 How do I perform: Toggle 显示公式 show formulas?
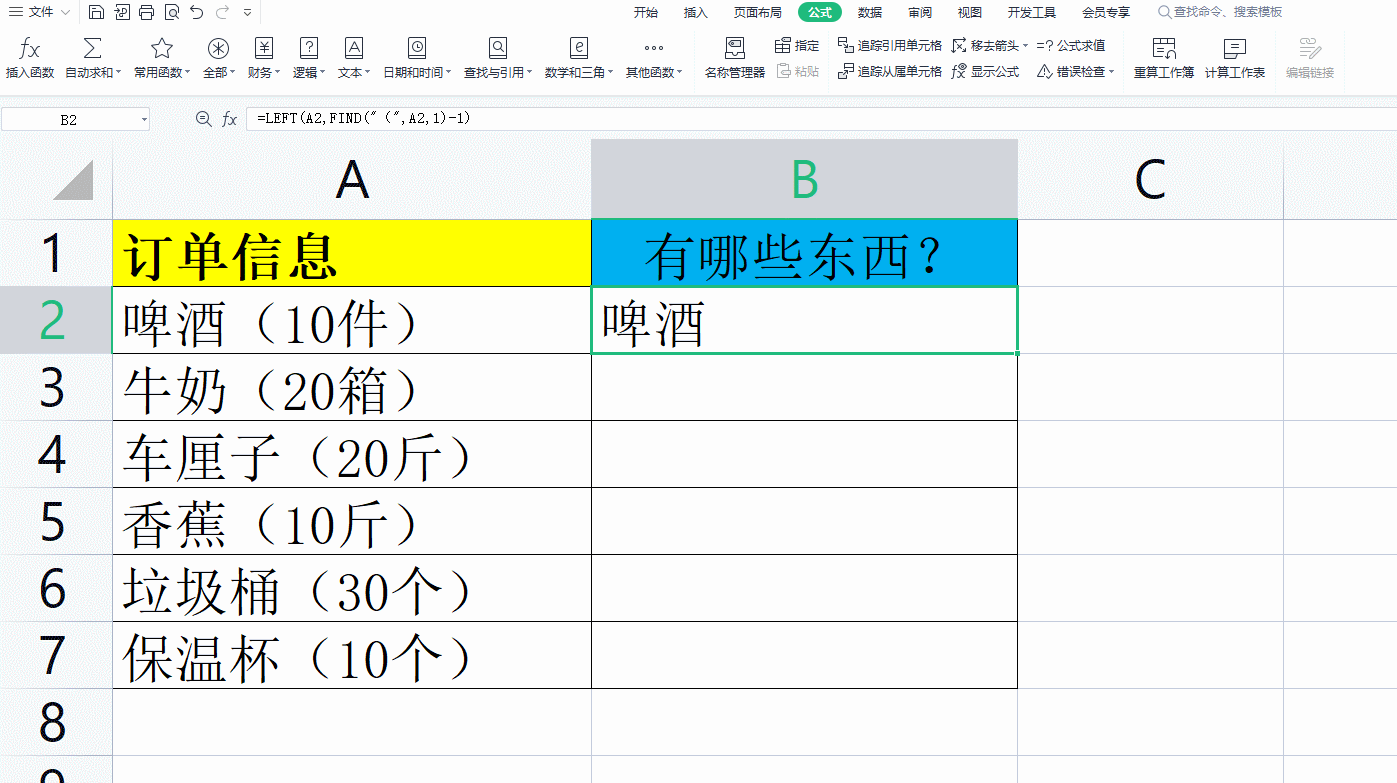[986, 72]
